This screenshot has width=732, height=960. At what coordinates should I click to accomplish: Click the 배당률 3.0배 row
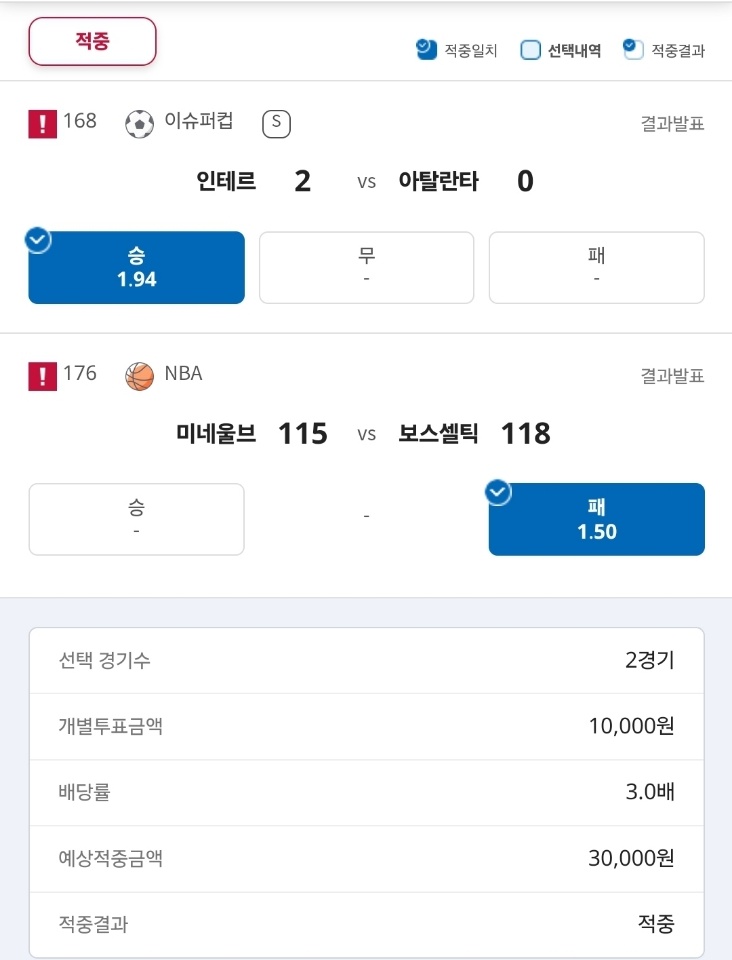367,792
